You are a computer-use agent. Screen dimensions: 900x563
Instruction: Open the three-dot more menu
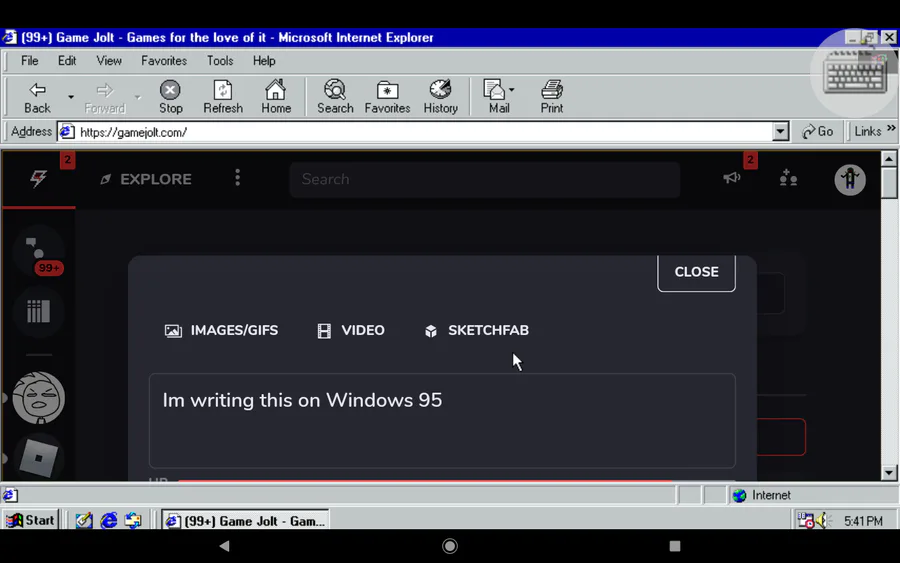click(238, 178)
